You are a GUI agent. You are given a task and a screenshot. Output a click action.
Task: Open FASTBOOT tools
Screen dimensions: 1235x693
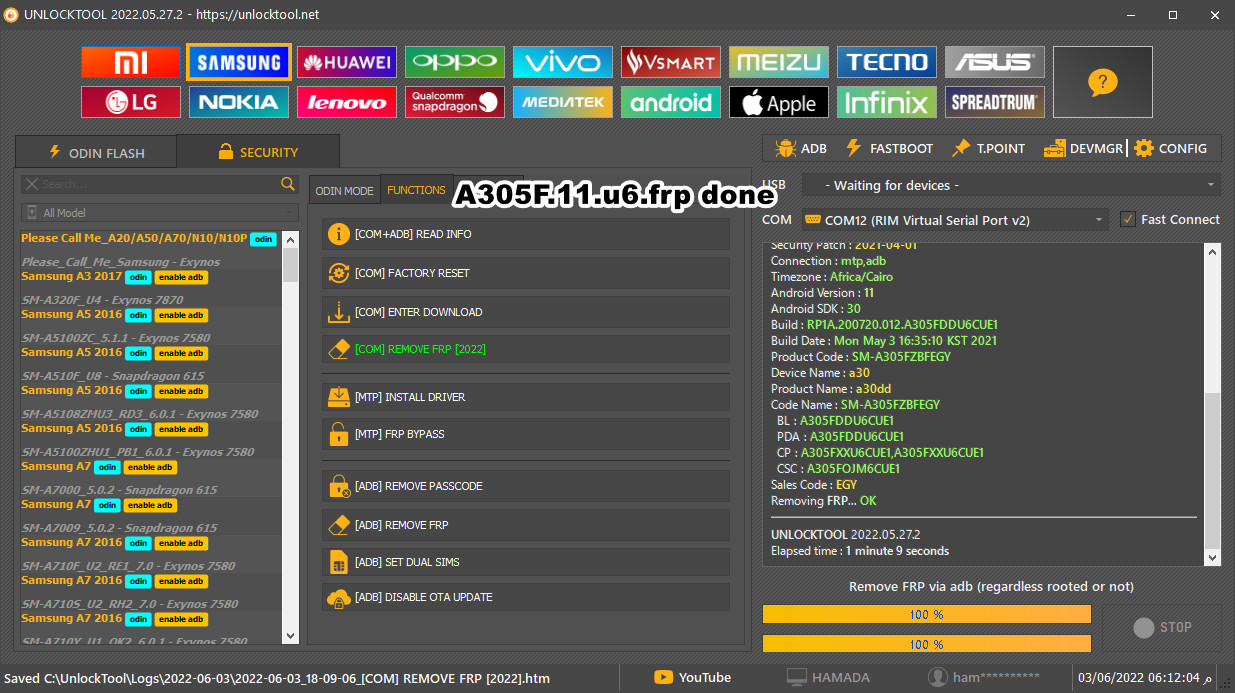(x=889, y=148)
